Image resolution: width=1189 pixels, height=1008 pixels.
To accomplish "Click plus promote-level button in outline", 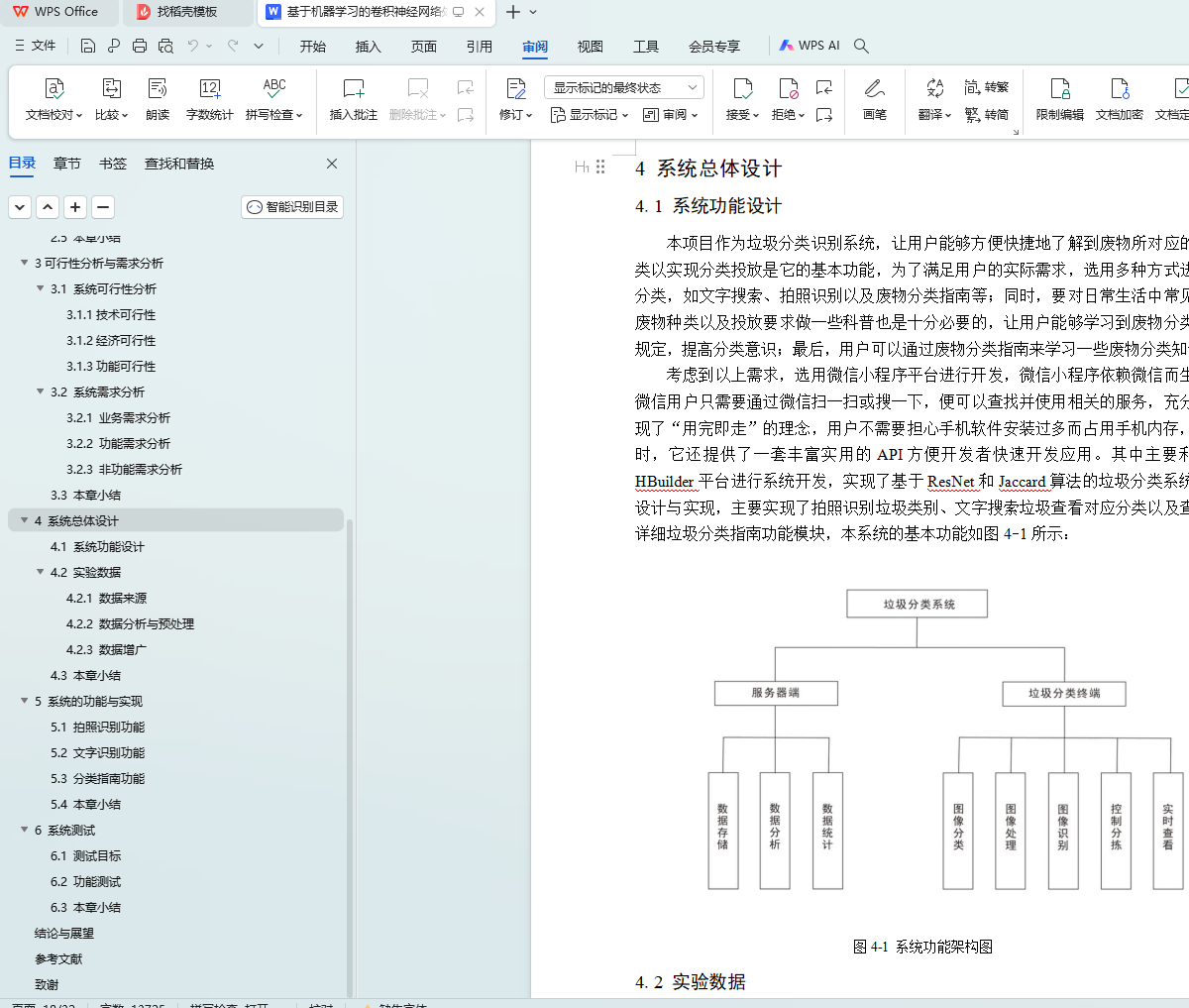I will (x=75, y=207).
